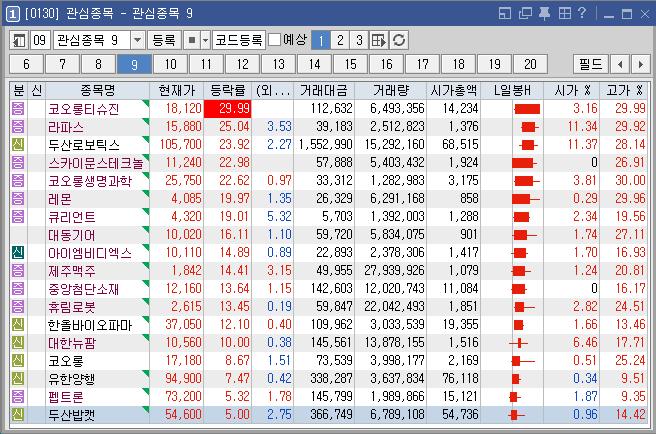Click the left arrow next to 필드
The width and height of the screenshot is (656, 434).
coord(620,64)
